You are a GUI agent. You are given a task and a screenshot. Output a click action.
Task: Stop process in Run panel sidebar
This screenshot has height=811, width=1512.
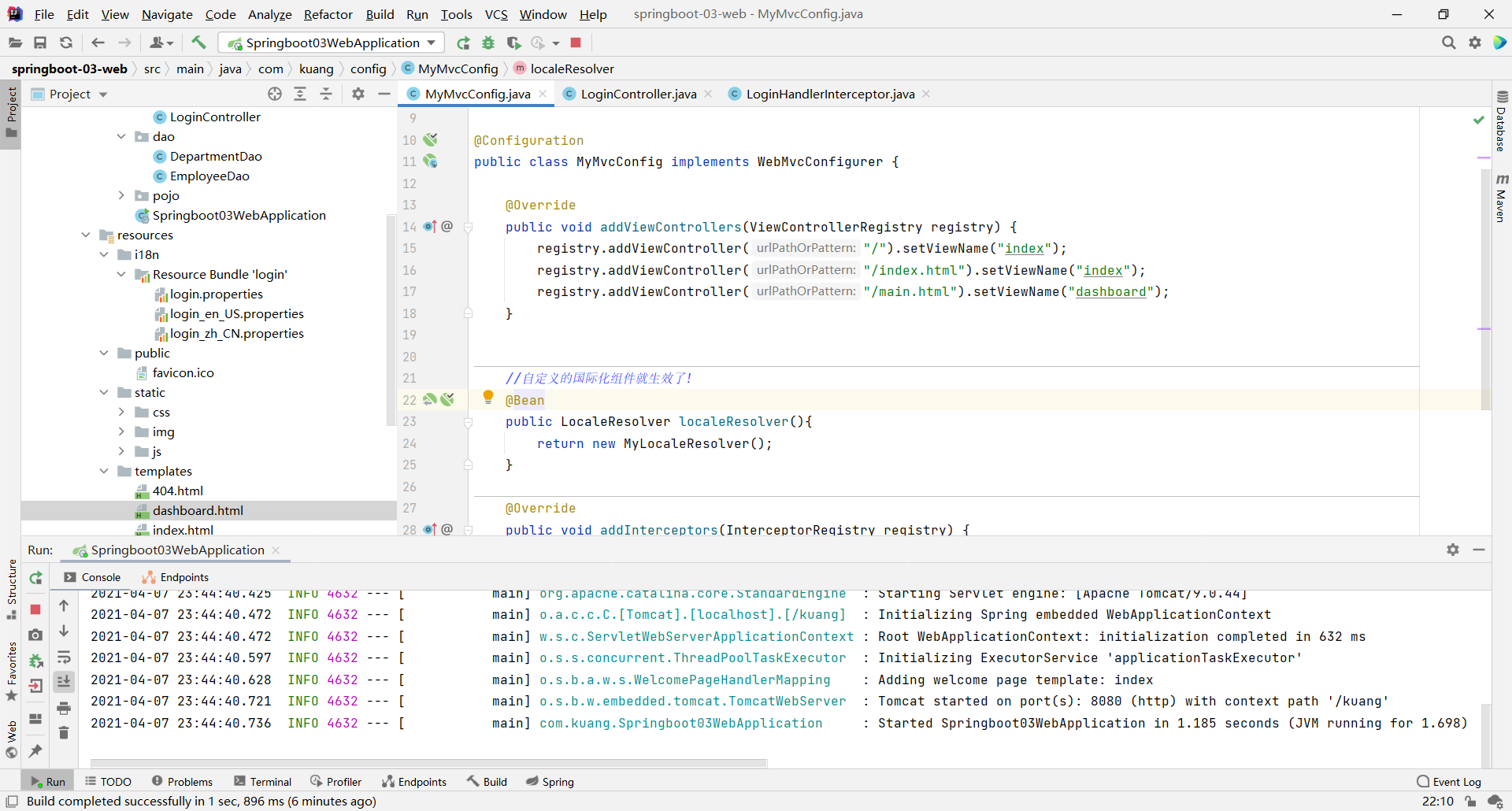[35, 609]
